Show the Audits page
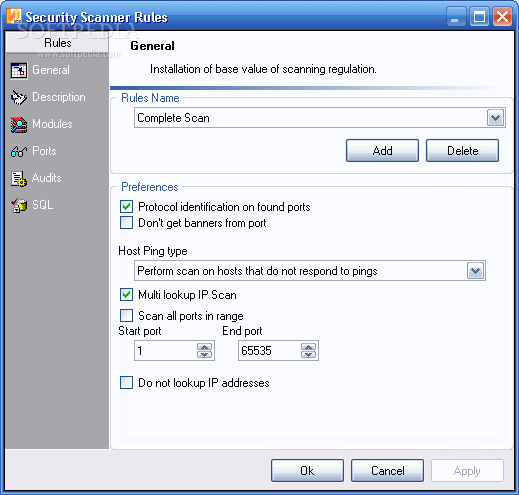The image size is (519, 495). tap(46, 178)
